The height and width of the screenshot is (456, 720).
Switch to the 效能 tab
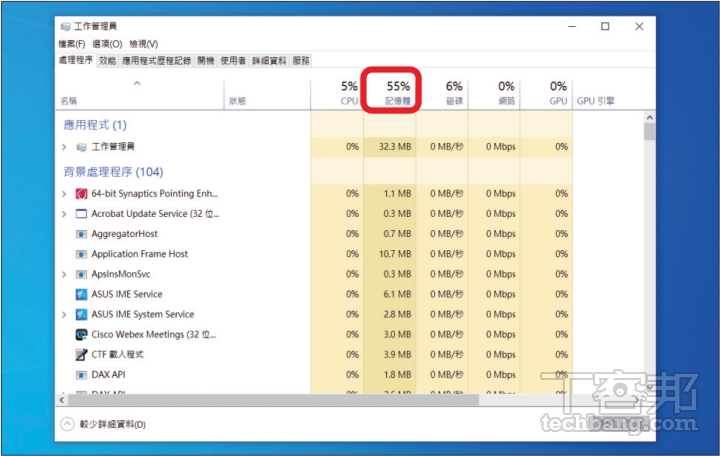(x=107, y=60)
